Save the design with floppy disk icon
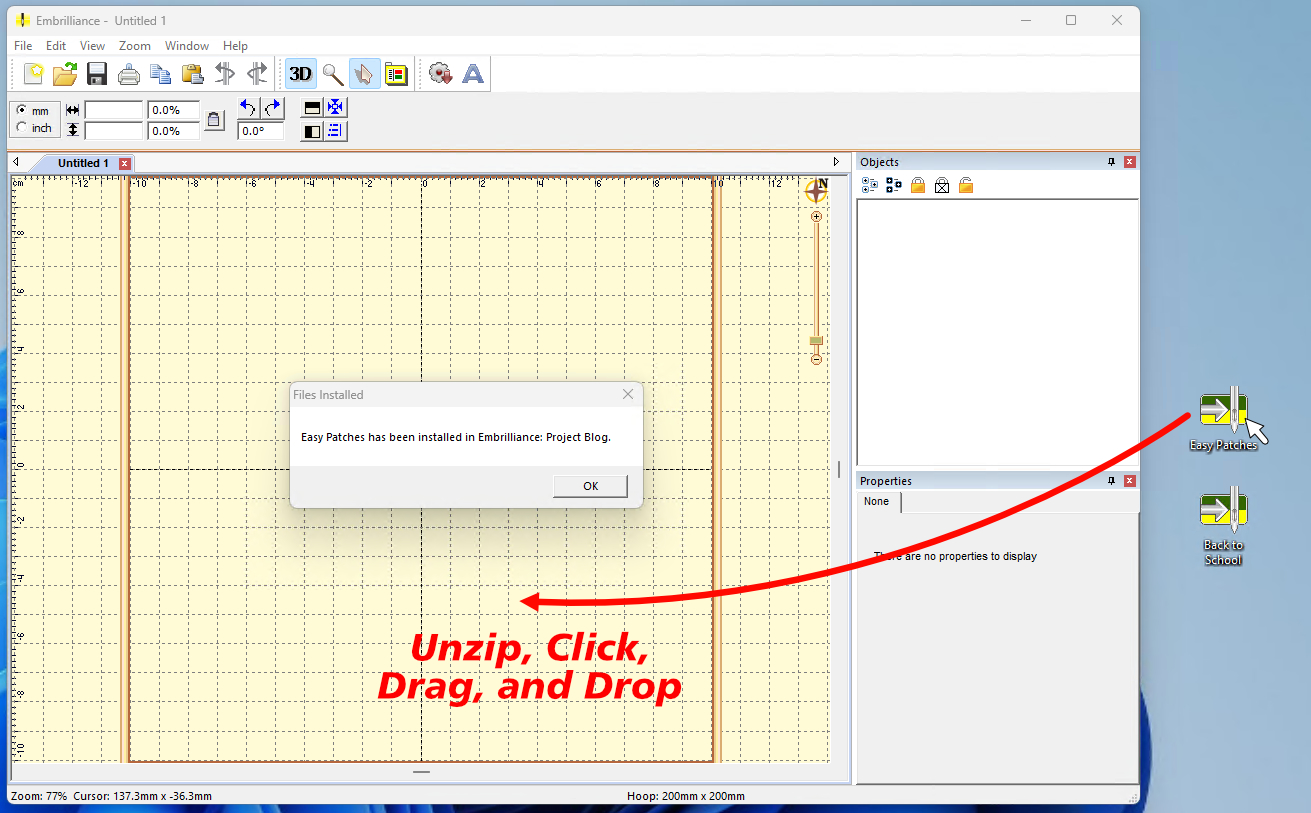Screen dimensions: 1311x813 tap(97, 73)
